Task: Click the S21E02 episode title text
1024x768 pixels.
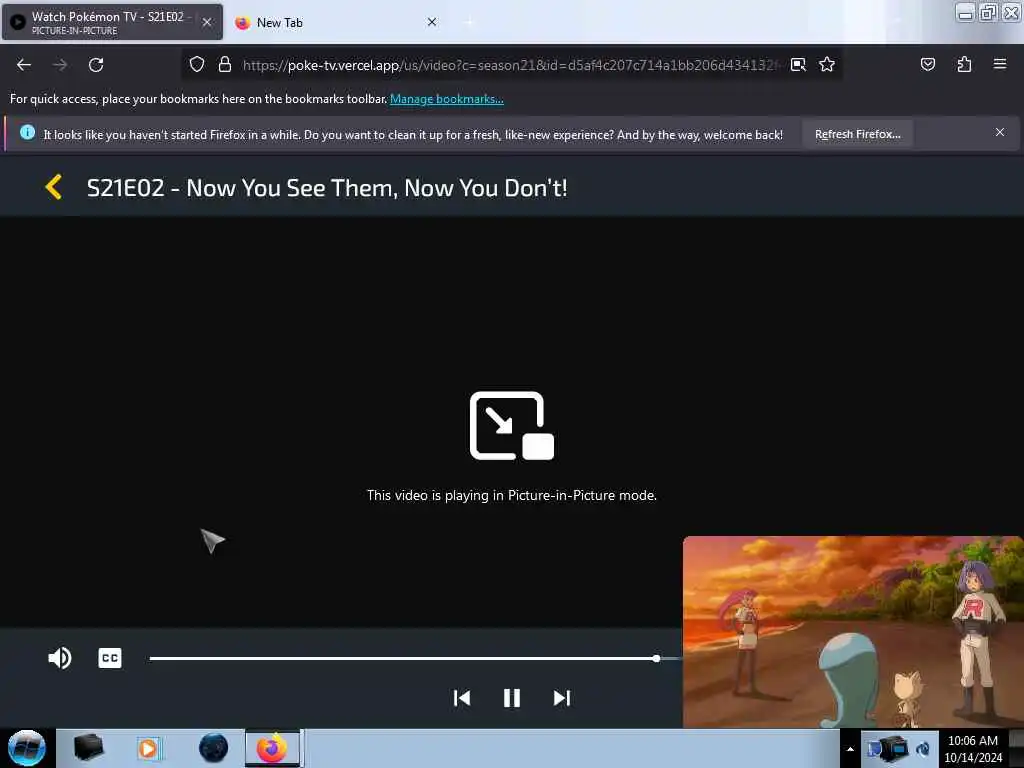Action: coord(327,188)
